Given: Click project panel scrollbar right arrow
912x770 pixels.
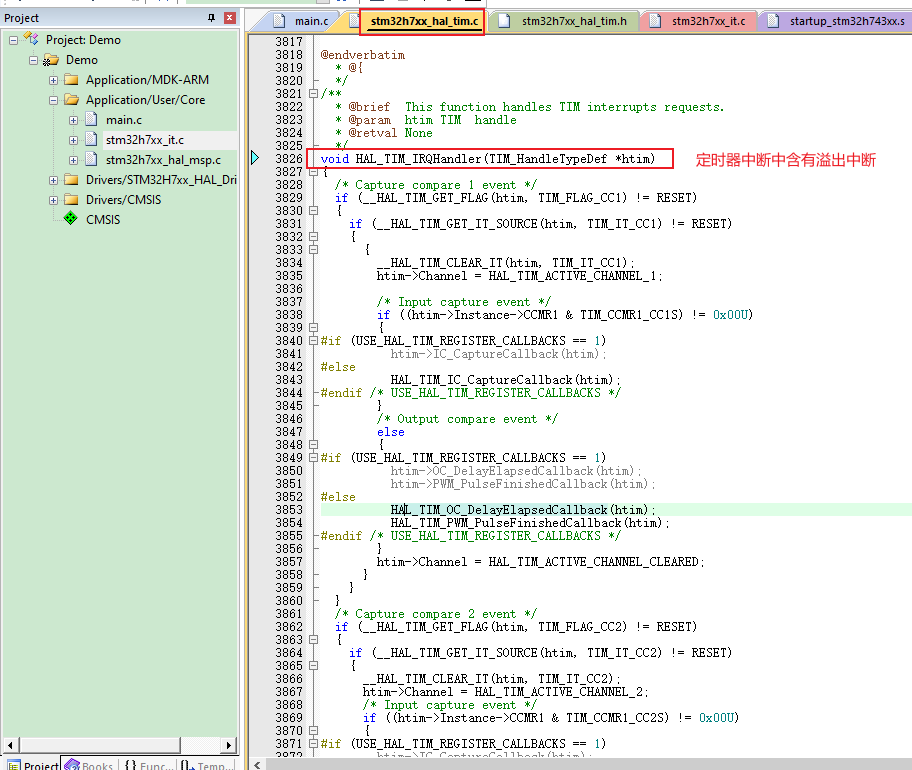Looking at the screenshot, I should click(229, 745).
